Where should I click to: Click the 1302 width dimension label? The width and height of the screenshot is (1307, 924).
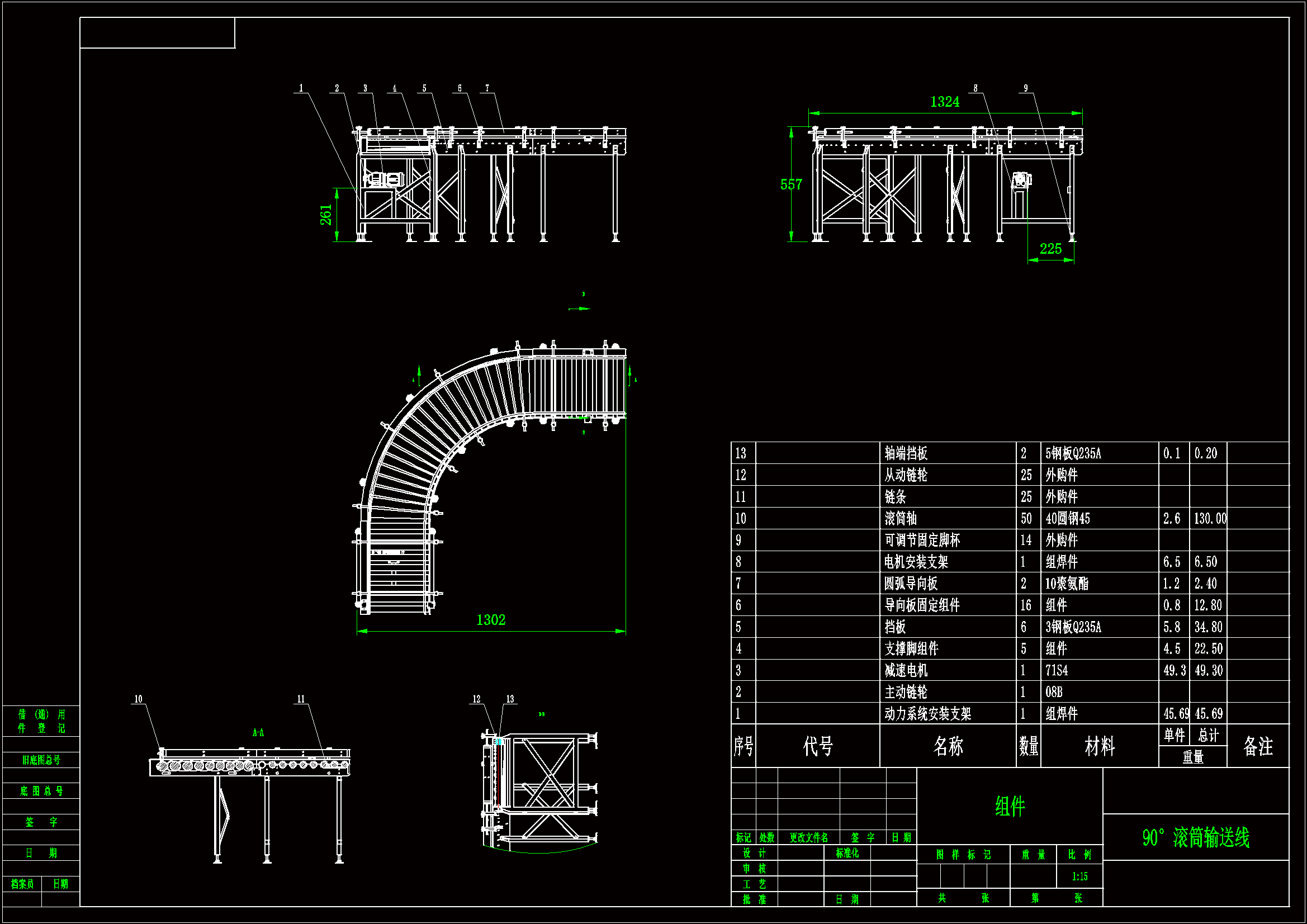(491, 620)
